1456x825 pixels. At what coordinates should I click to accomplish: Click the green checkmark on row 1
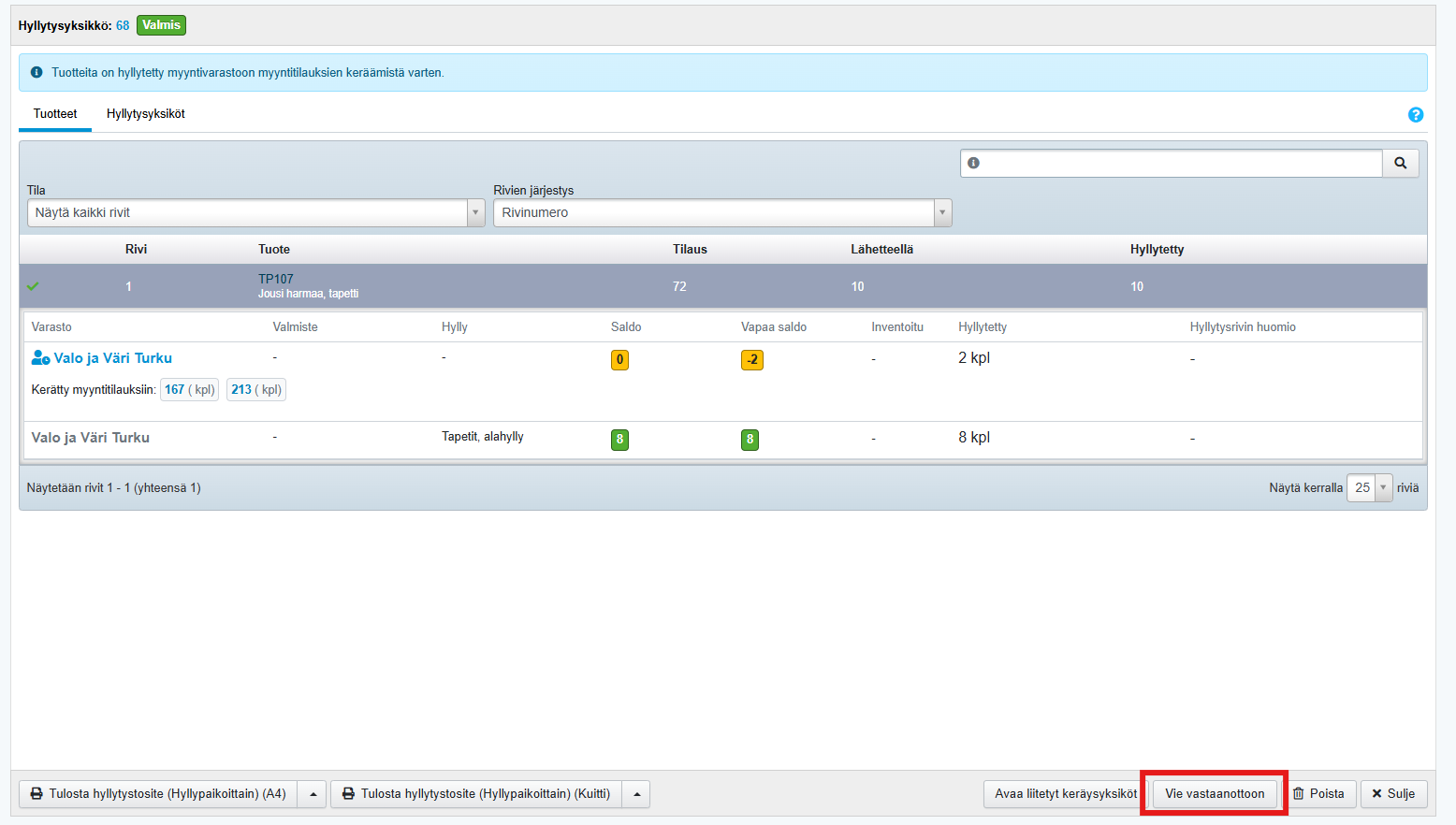click(x=34, y=286)
